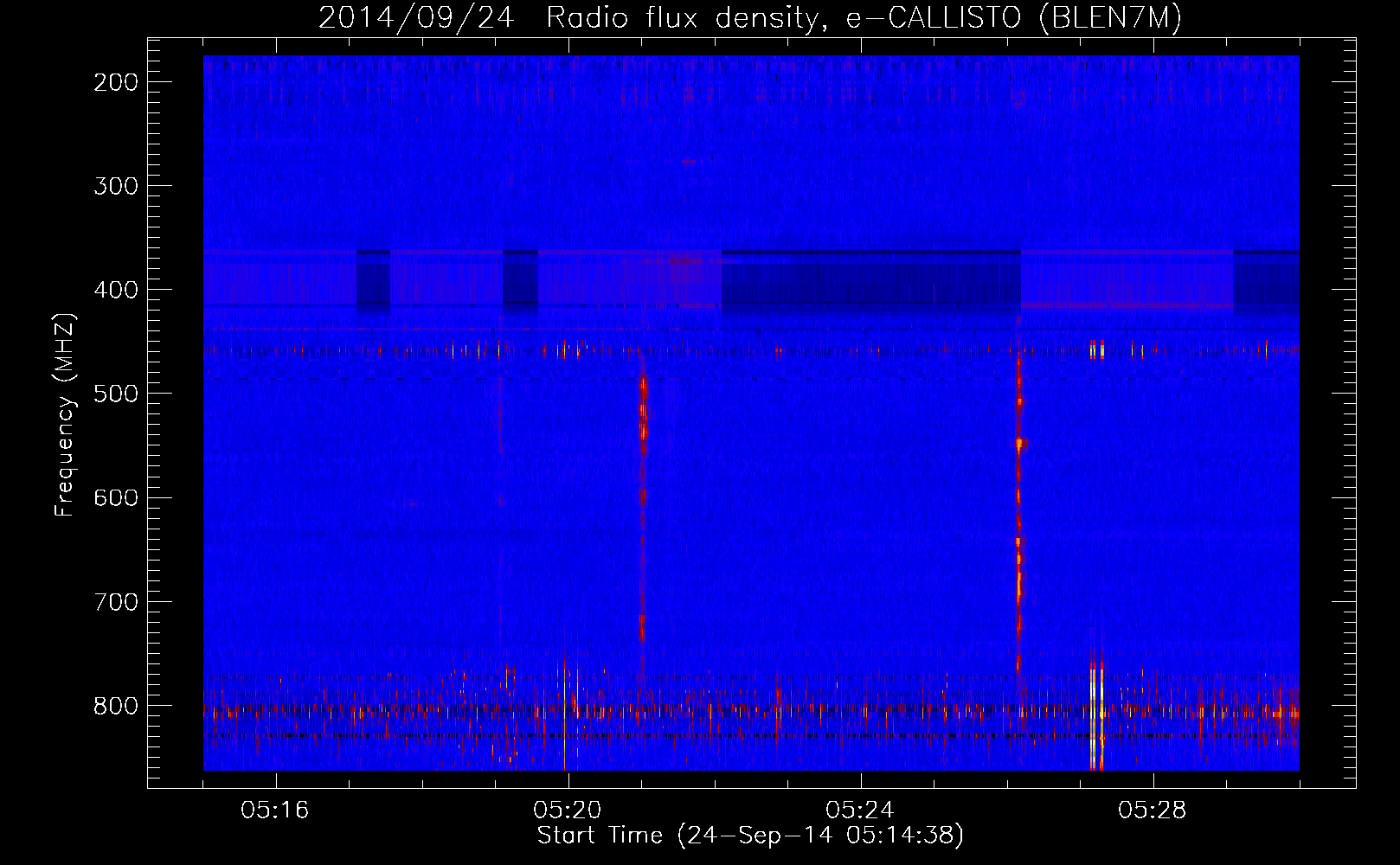Click the 400 frequency tick label

tap(115, 289)
